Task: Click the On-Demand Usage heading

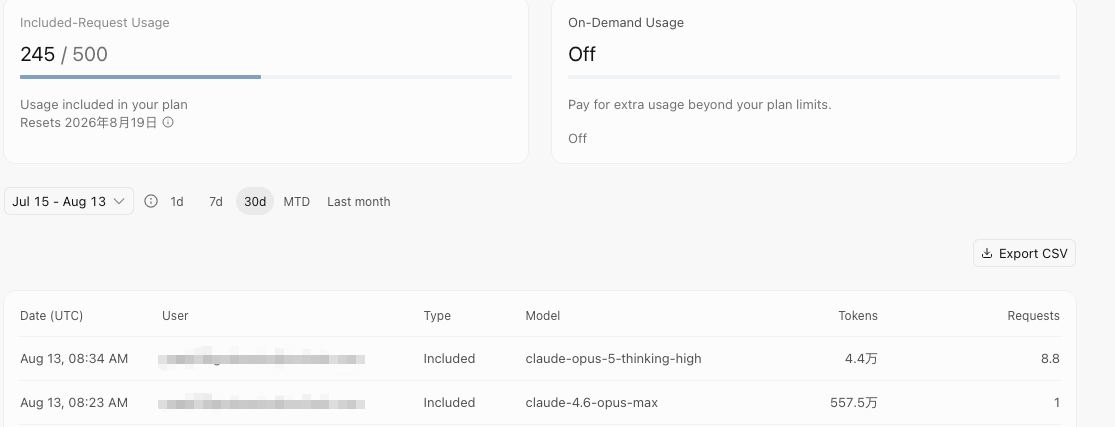Action: tap(626, 23)
